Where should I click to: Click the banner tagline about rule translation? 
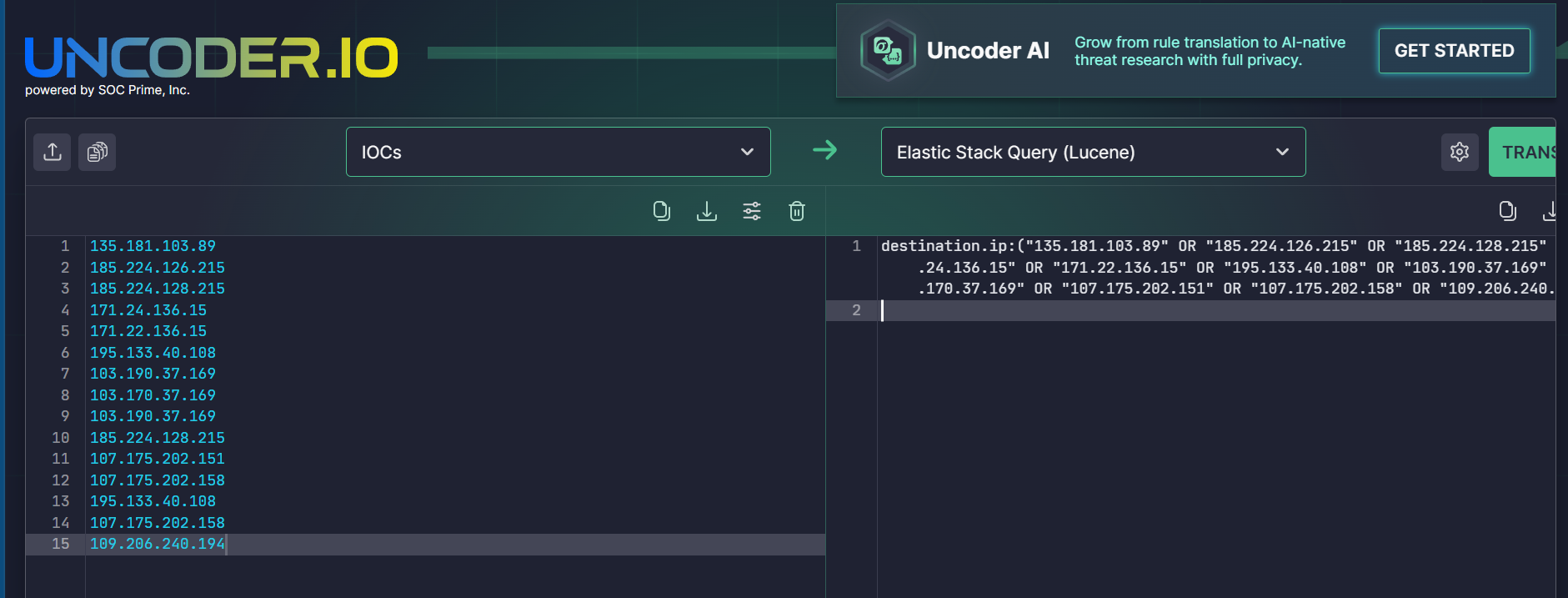coord(1210,51)
